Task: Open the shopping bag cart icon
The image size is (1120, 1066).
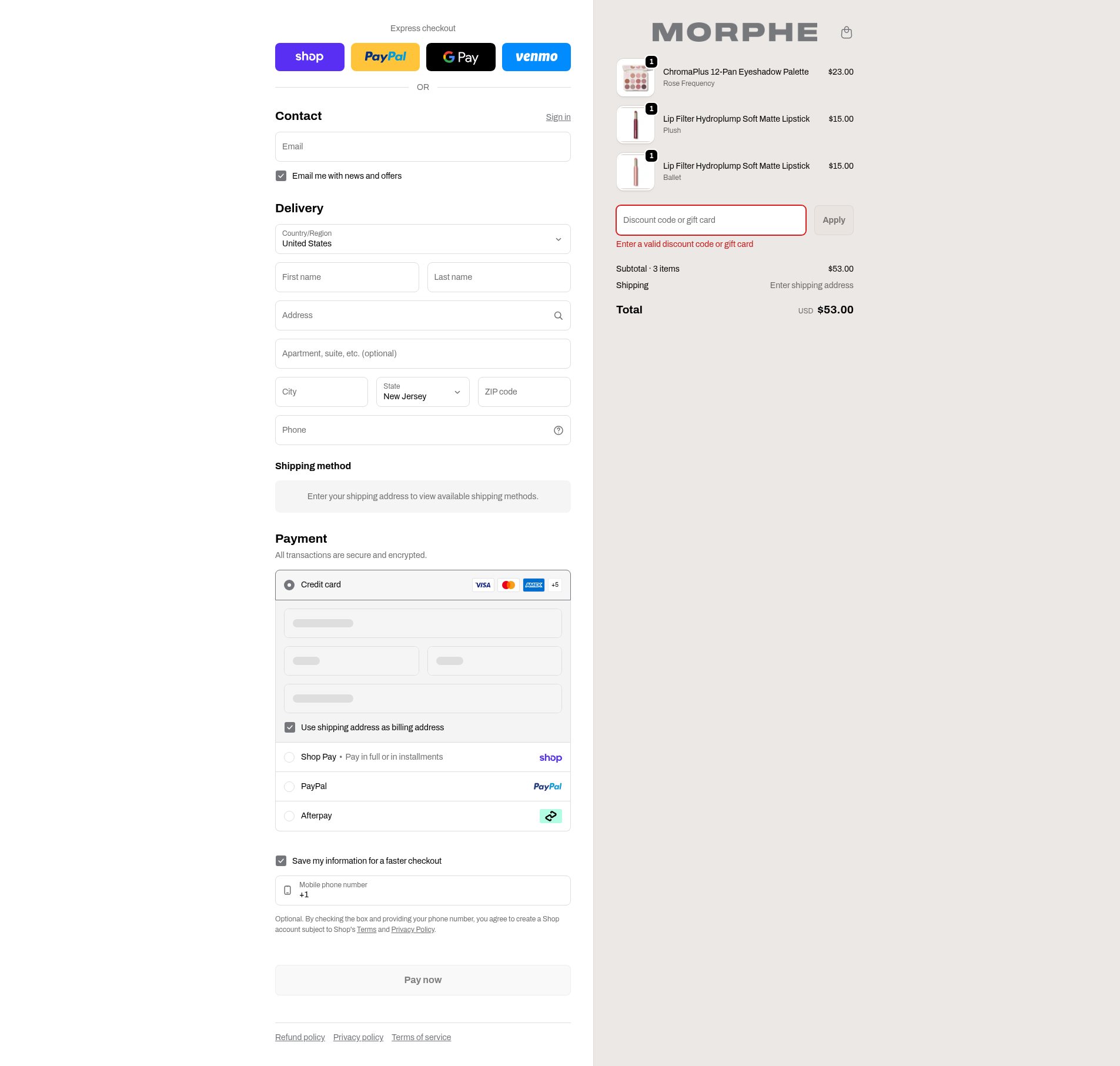Action: [846, 32]
